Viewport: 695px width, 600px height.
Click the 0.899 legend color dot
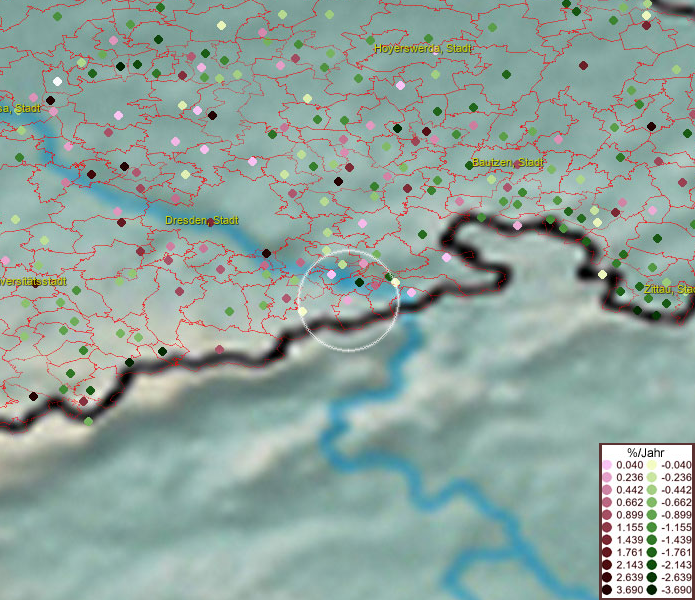coord(607,515)
